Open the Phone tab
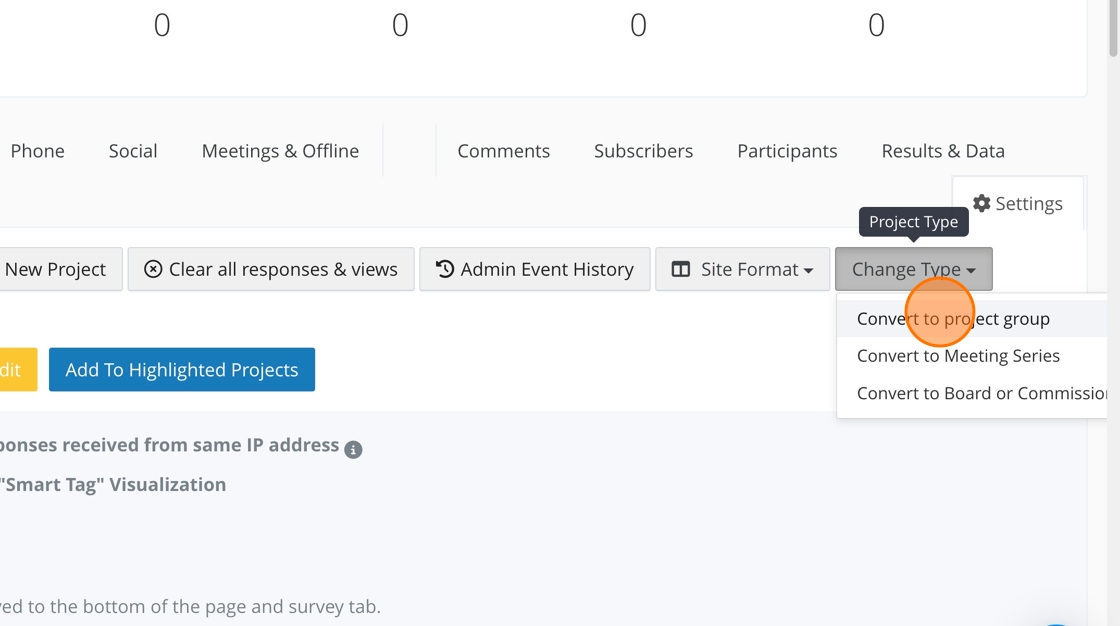Viewport: 1120px width, 626px height. [38, 151]
